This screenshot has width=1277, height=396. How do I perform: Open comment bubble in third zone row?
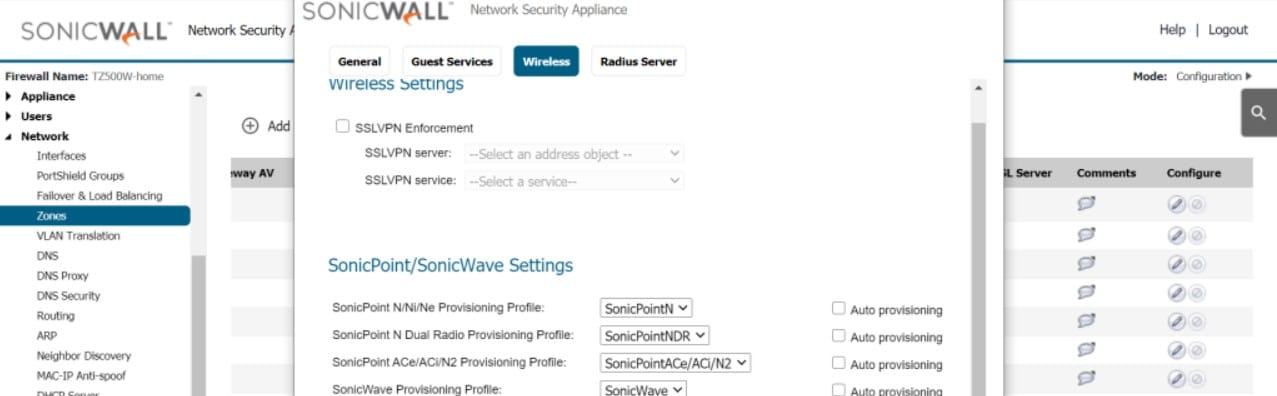click(x=1086, y=263)
